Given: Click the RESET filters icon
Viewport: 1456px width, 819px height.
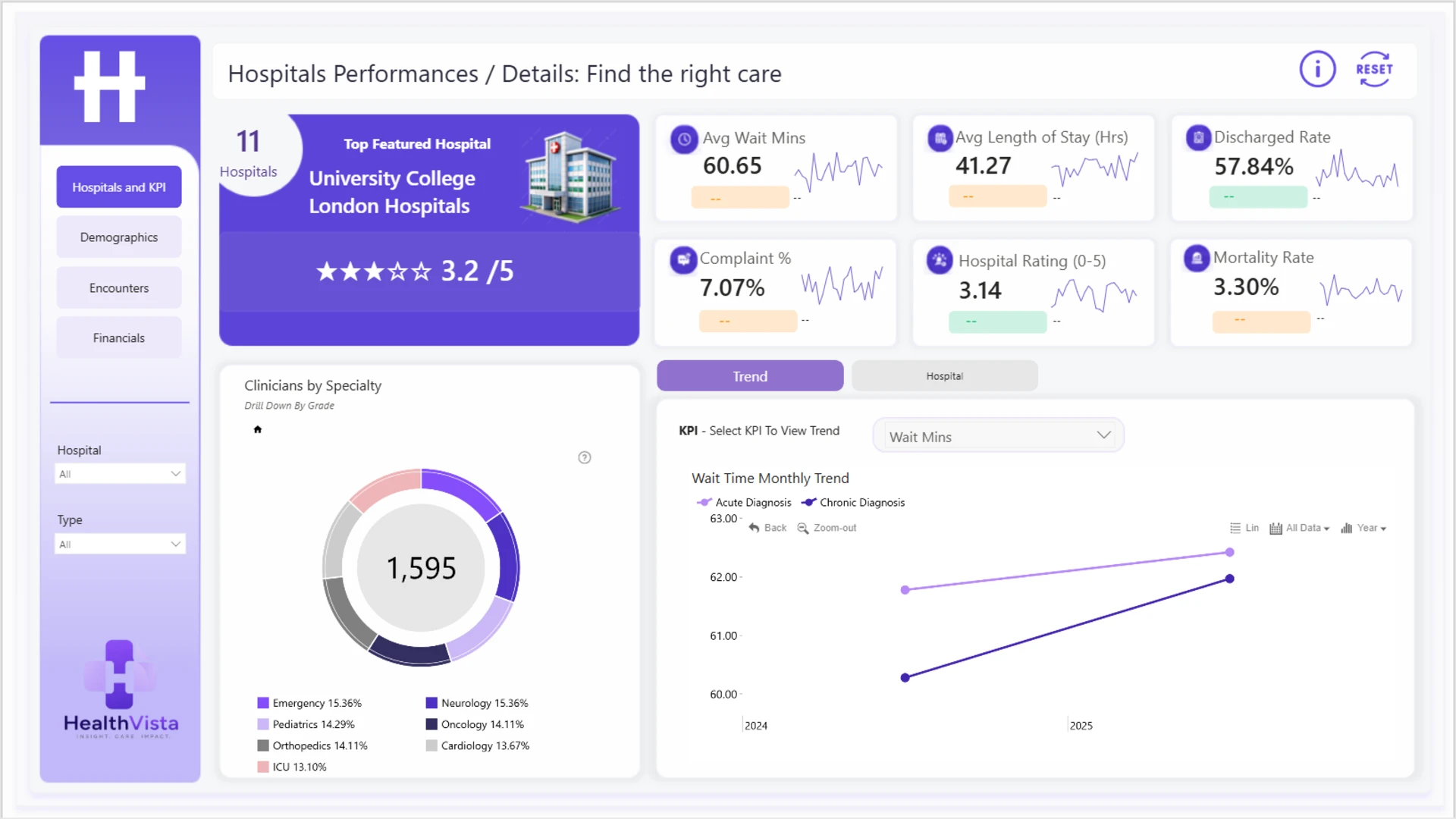Looking at the screenshot, I should (x=1374, y=70).
